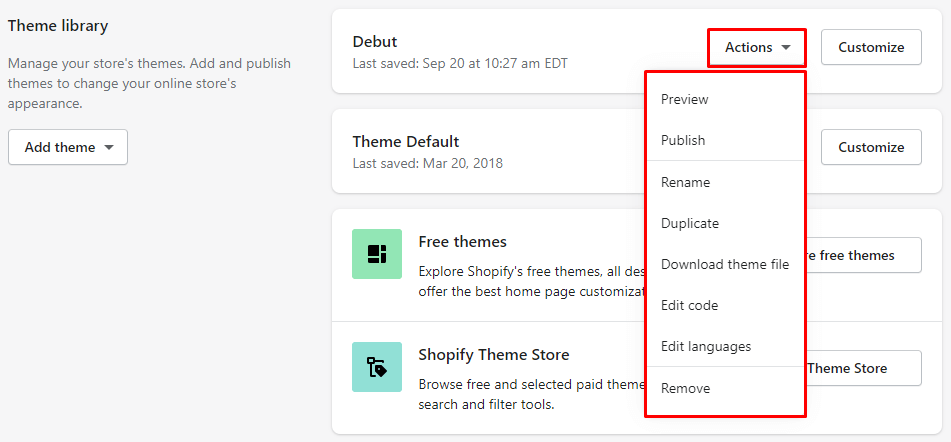Image resolution: width=951 pixels, height=442 pixels.
Task: Select Preview from the Actions menu
Action: (x=685, y=99)
